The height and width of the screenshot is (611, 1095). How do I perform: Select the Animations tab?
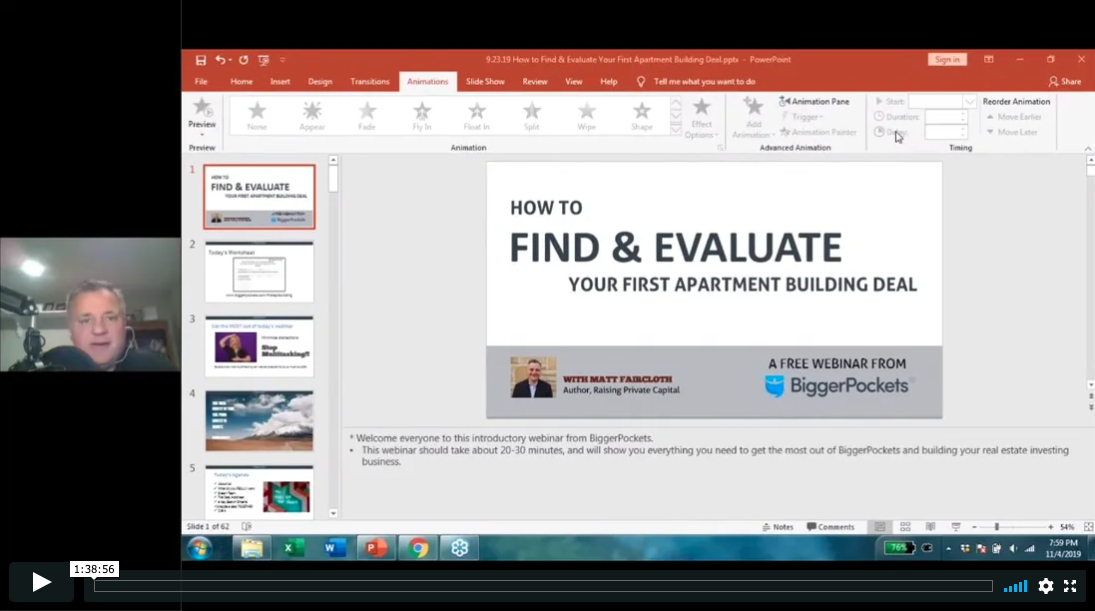tap(427, 82)
